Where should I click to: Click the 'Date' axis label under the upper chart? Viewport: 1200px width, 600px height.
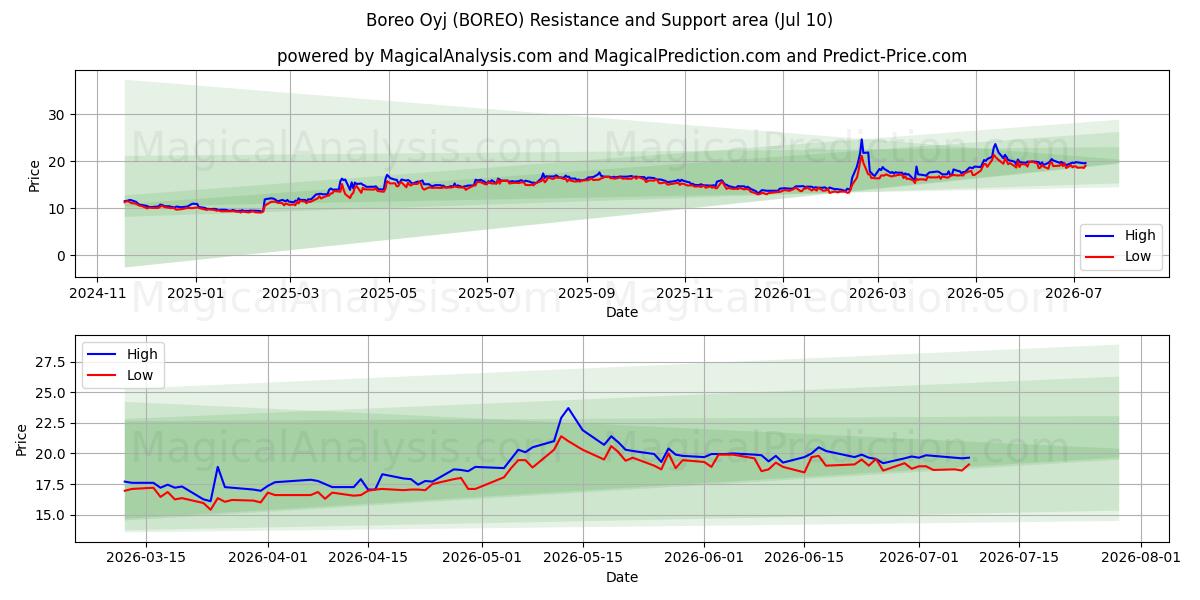click(x=622, y=313)
